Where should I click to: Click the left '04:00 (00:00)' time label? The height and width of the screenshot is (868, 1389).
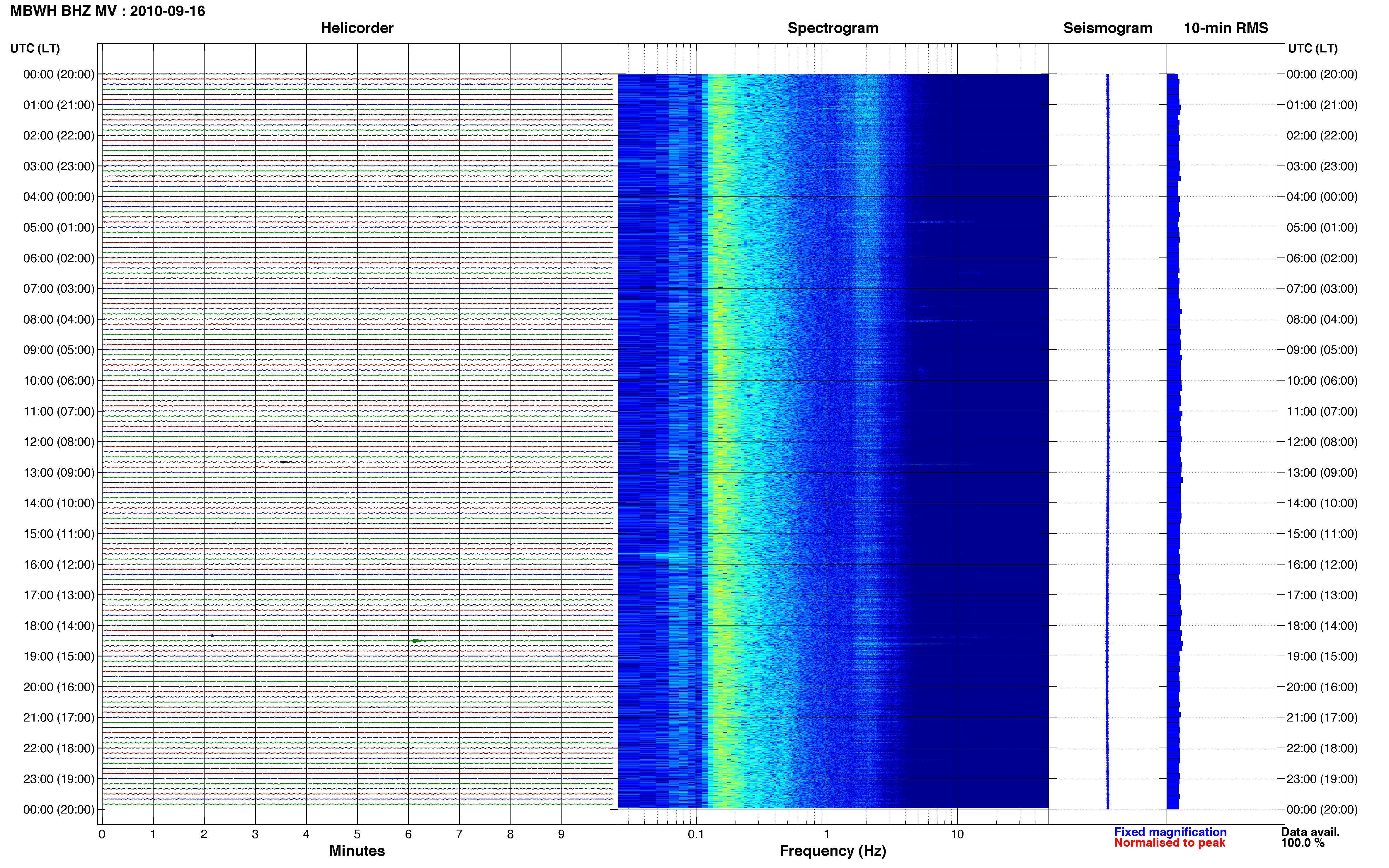(59, 197)
